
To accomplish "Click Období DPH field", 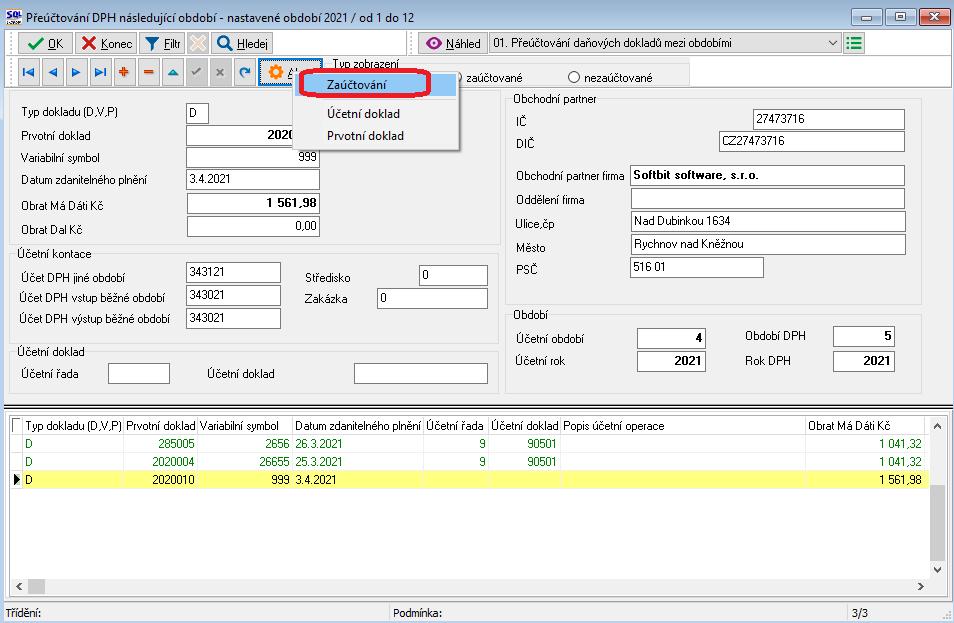I will 863,336.
